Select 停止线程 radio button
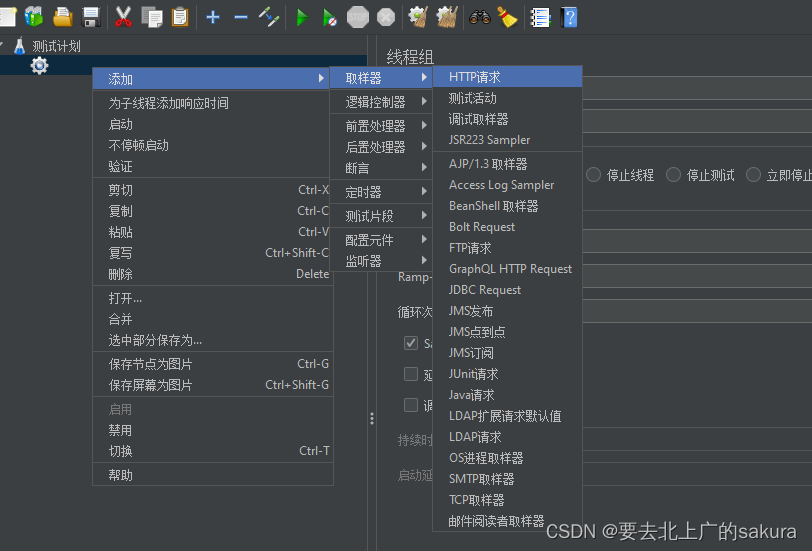 click(x=593, y=175)
